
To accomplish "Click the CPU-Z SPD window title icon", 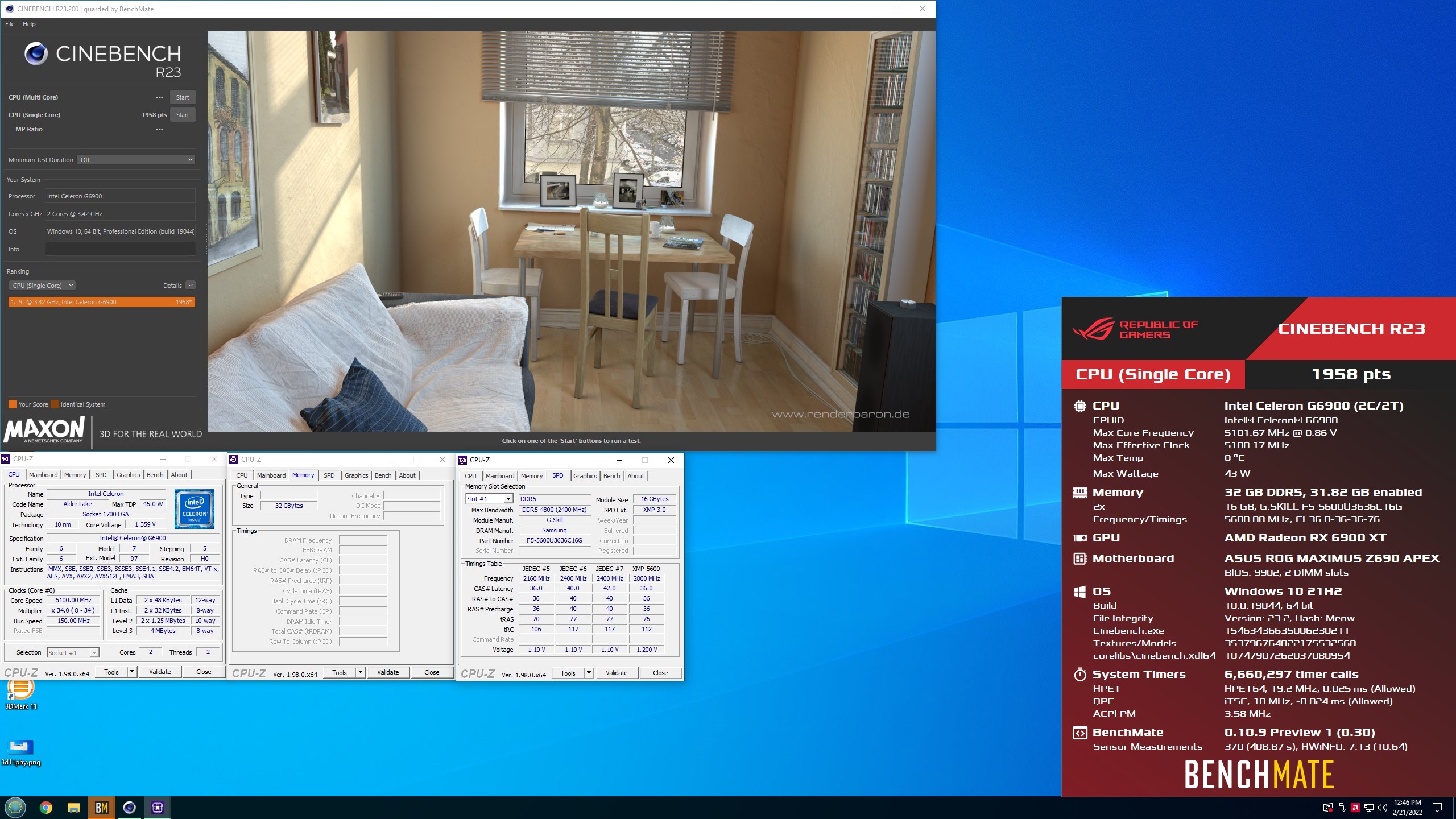I will (x=463, y=460).
